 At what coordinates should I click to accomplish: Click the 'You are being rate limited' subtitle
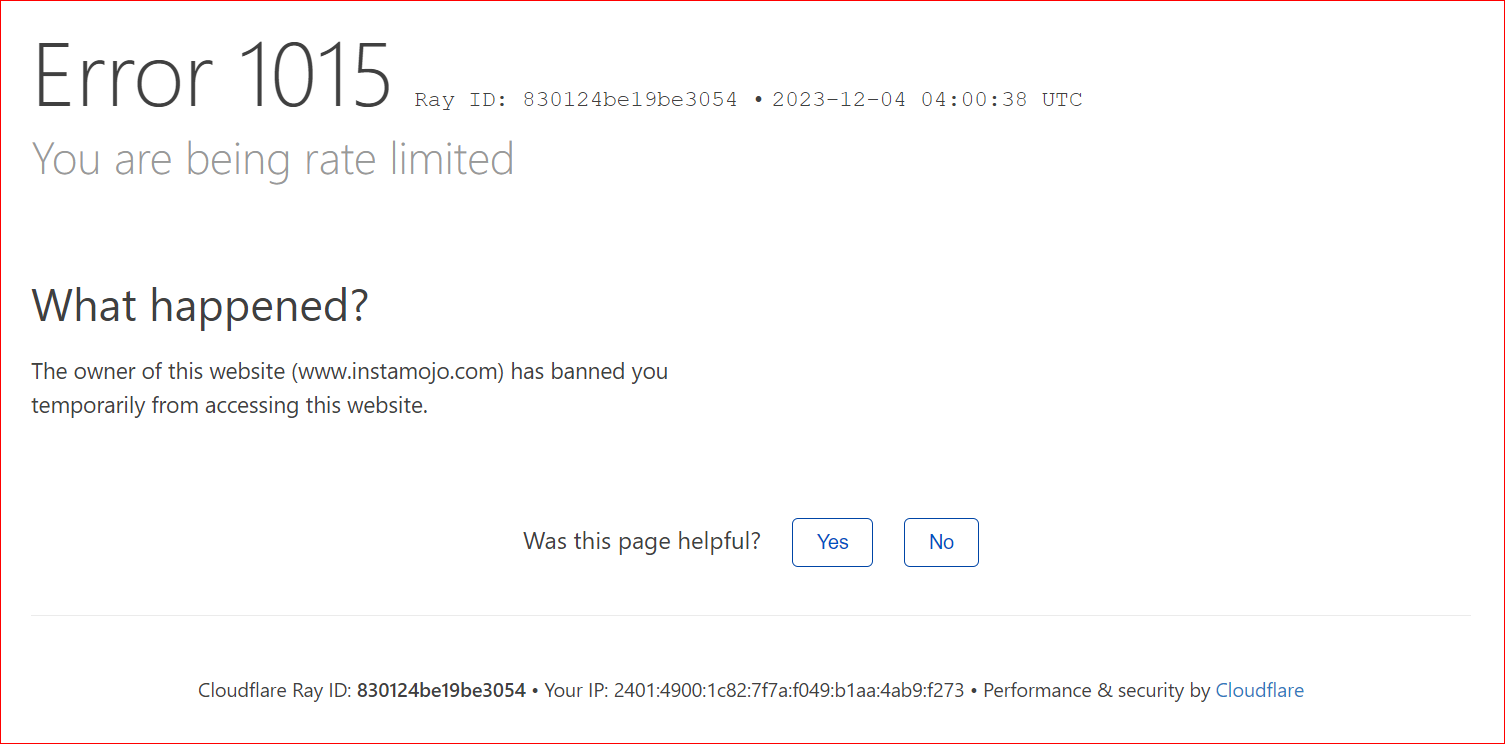click(273, 159)
